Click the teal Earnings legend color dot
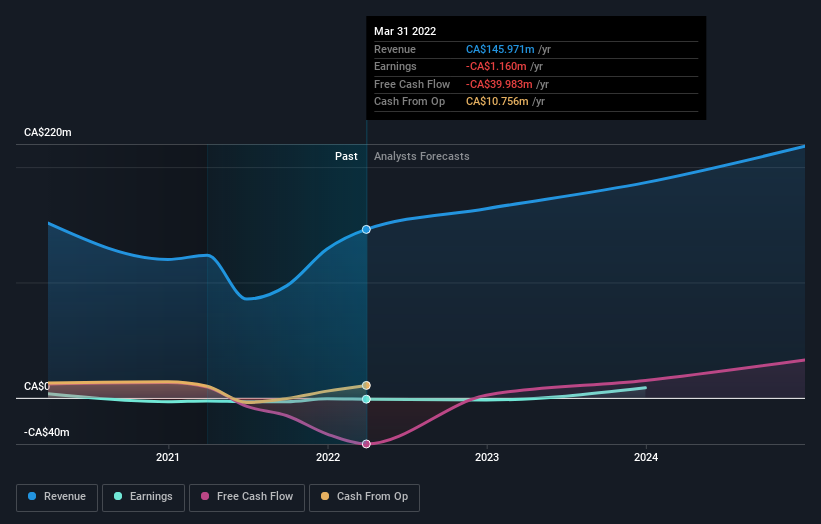This screenshot has height=524, width=821. 118,496
